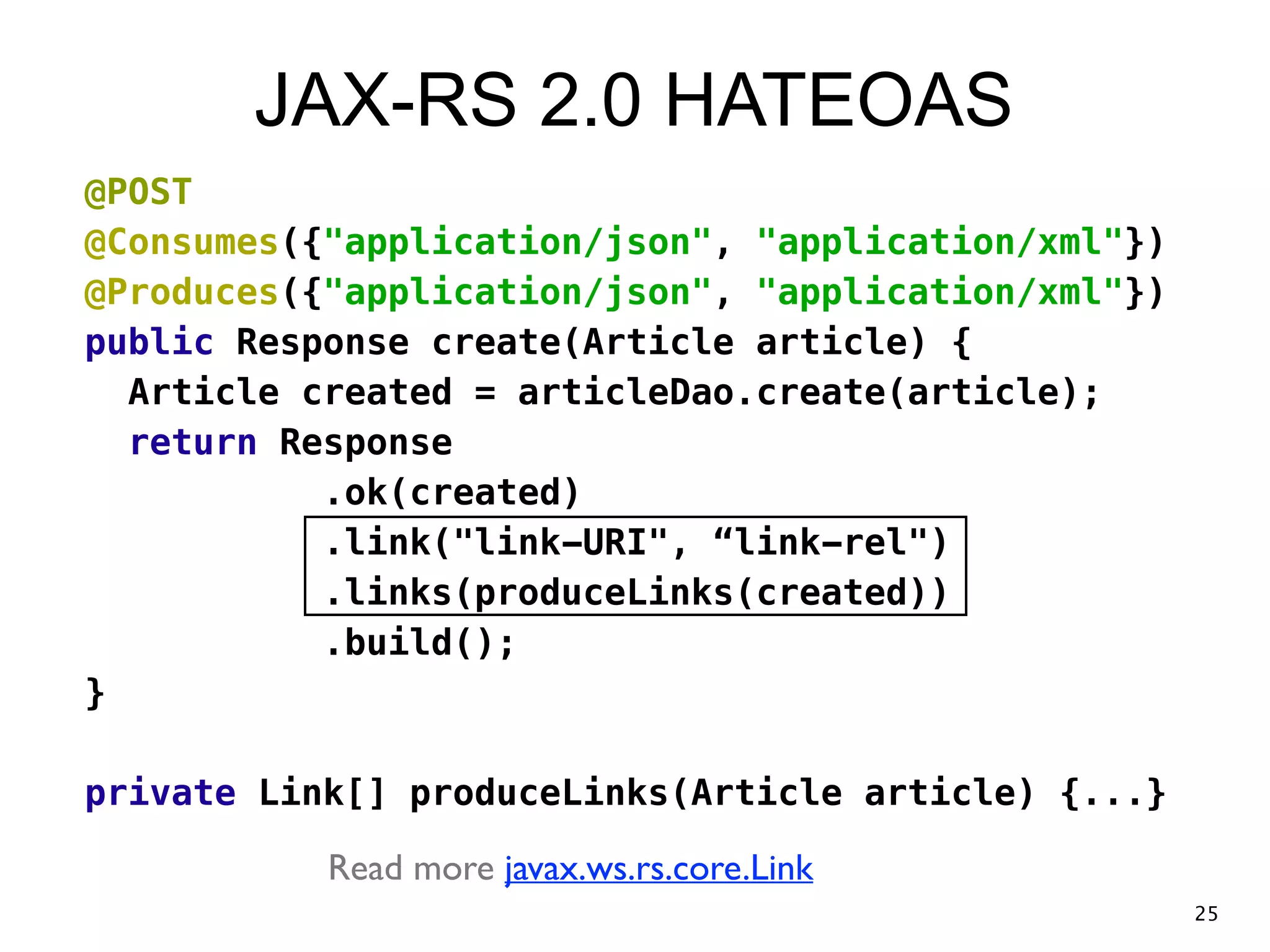The height and width of the screenshot is (952, 1270).
Task: Click the @Consumes annotation line
Action: 624,242
